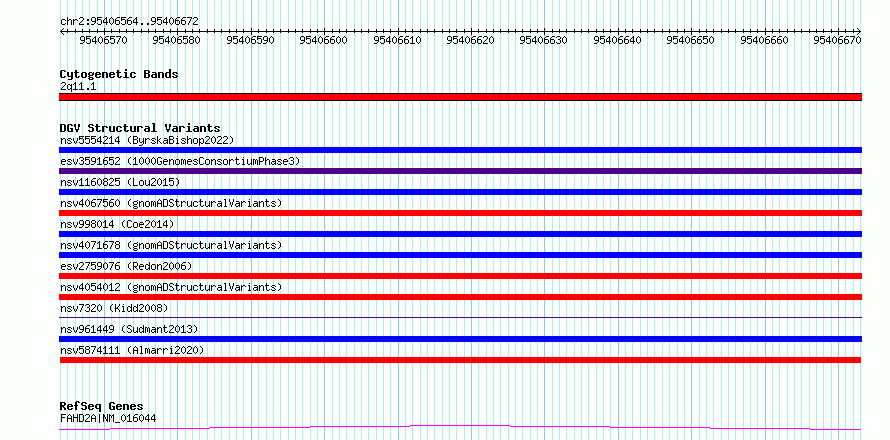890x440 pixels.
Task: Click the nsv5554214 (ByrskaBishop2022) variant label
Action: coord(147,140)
